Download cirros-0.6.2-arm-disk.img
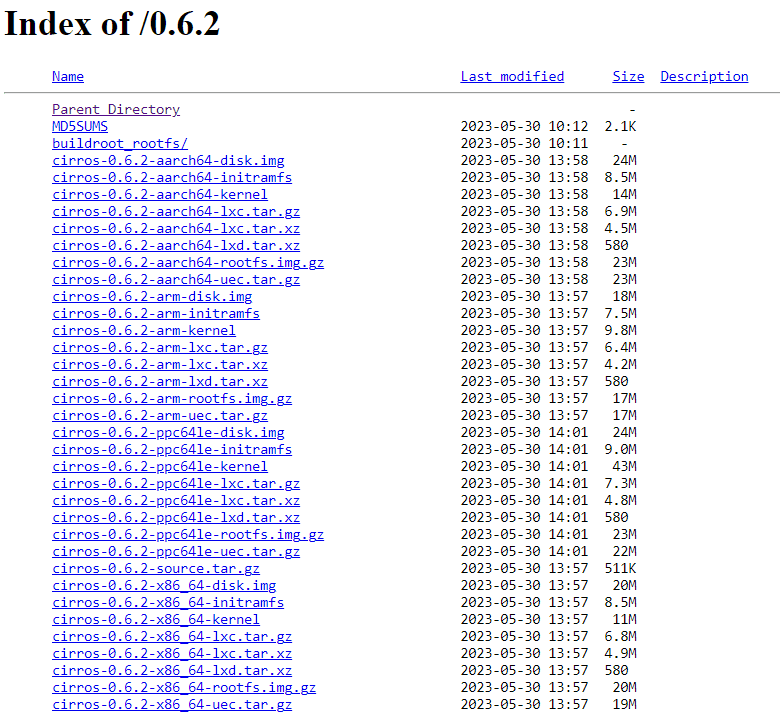Viewport: 780px width, 718px height. coord(152,296)
